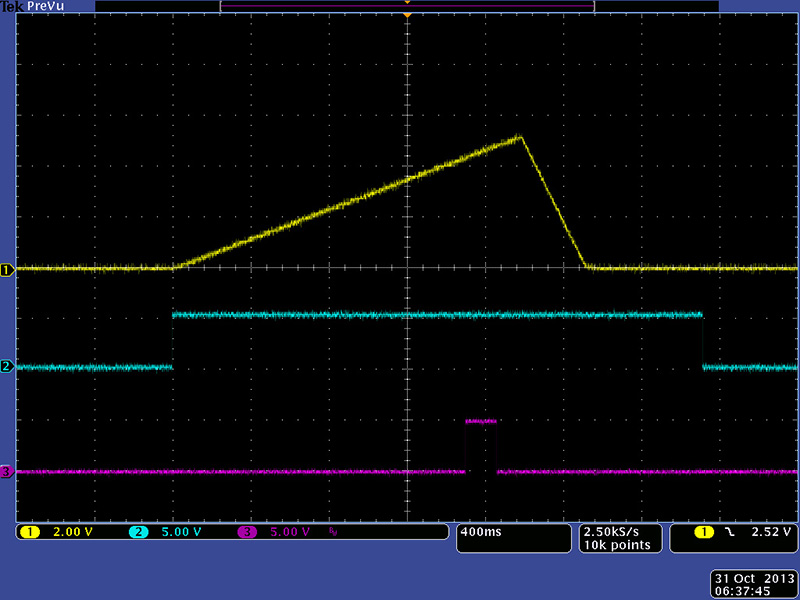Image resolution: width=800 pixels, height=600 pixels.
Task: Click the channel 1 yellow ground marker
Action: 6,269
